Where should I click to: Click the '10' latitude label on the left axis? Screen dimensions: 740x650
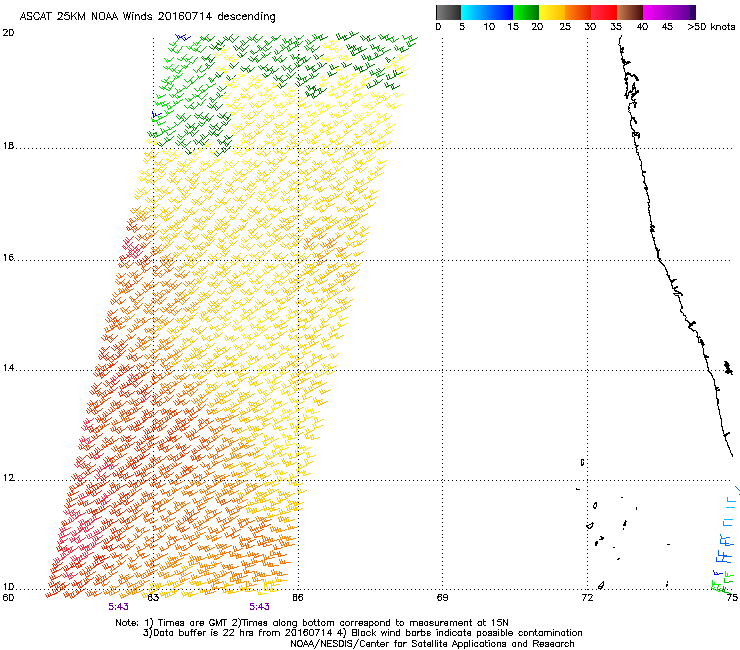tap(8, 587)
